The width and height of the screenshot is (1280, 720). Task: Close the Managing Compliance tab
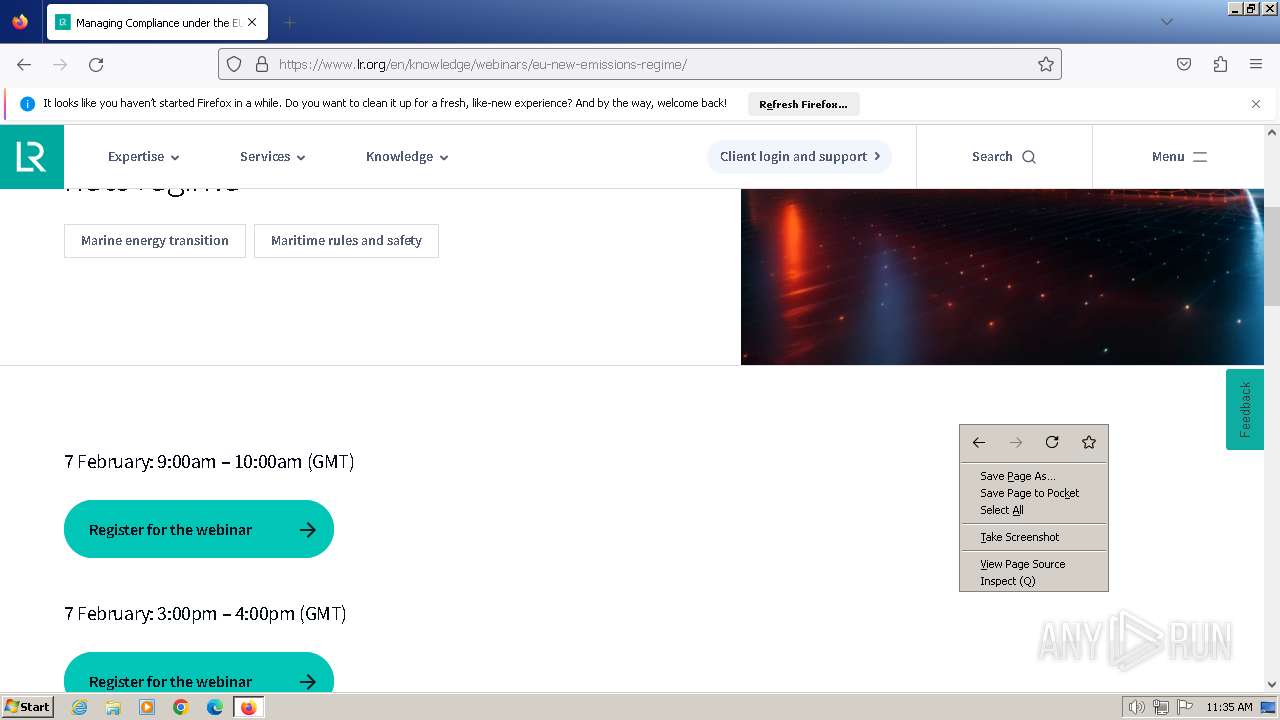252,22
